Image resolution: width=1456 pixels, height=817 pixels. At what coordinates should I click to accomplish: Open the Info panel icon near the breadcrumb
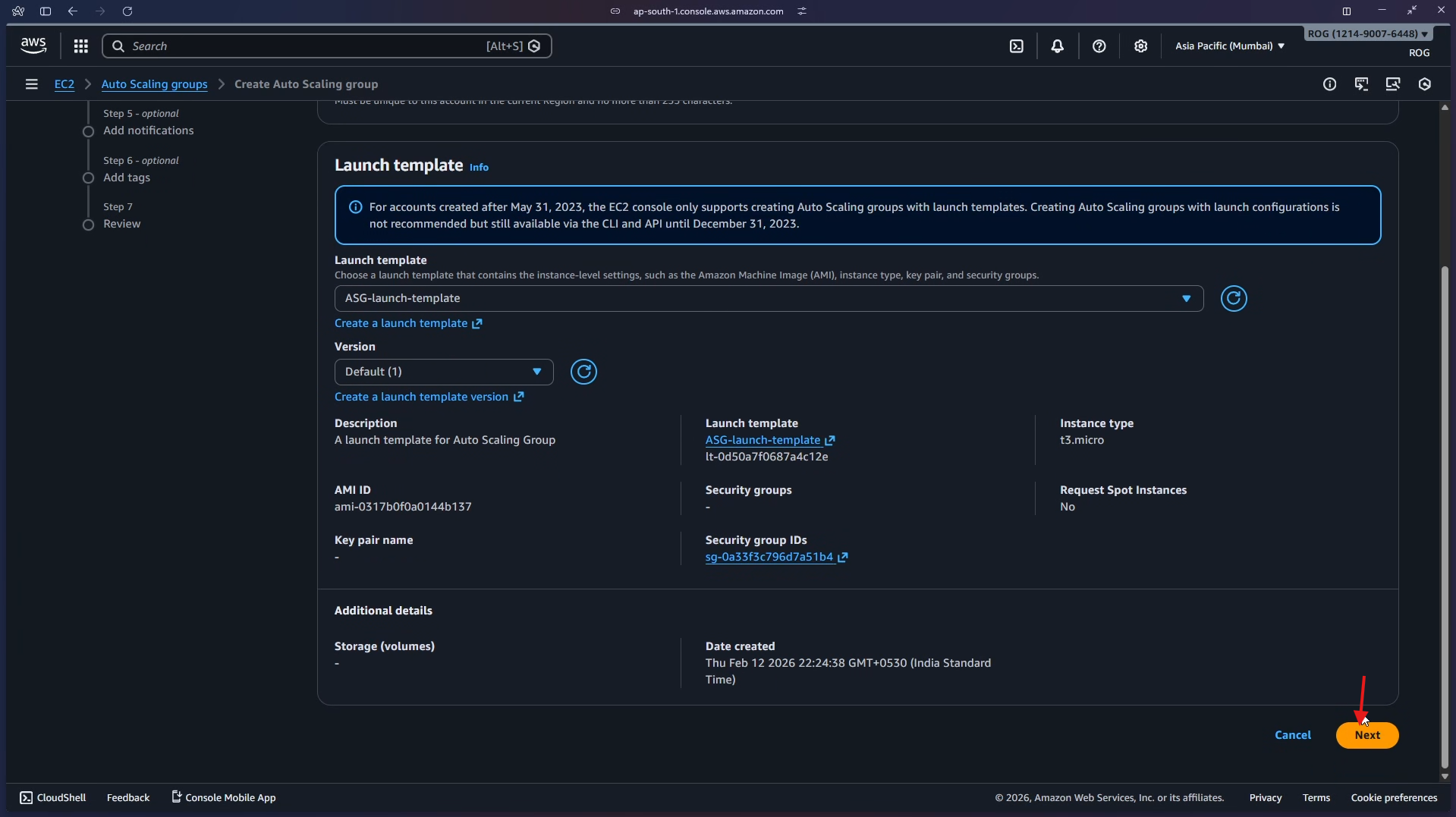1330,84
